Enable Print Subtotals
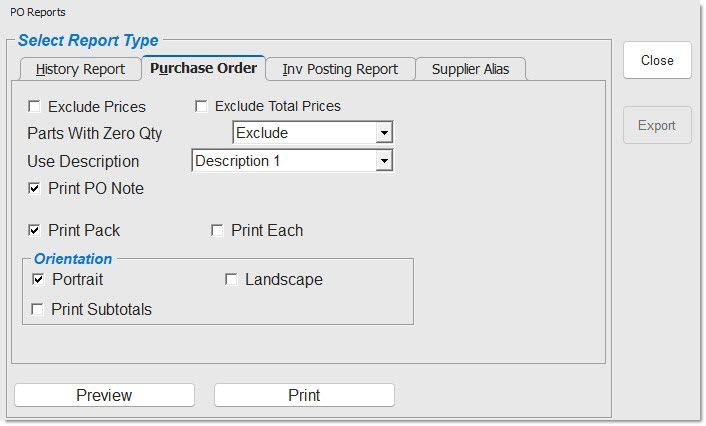 pyautogui.click(x=38, y=310)
